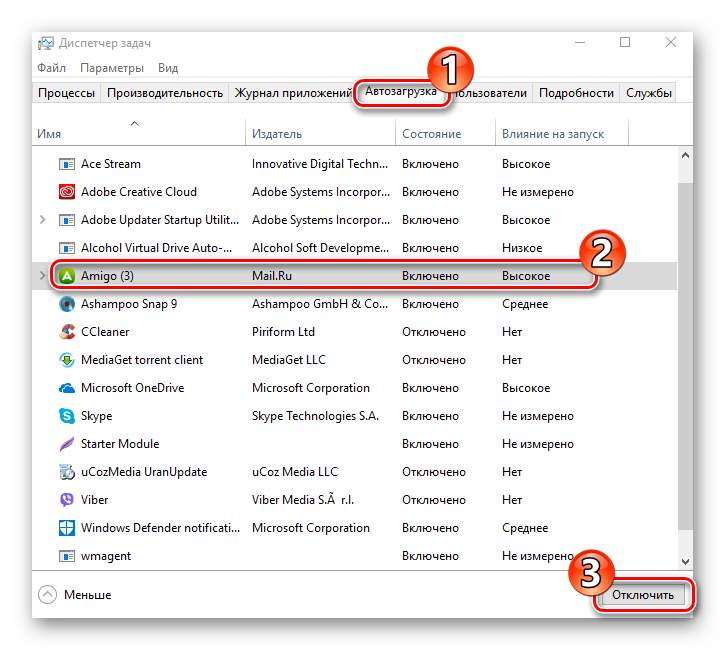Image resolution: width=725 pixels, height=650 pixels.
Task: Click the uCozMedia UranUpdate icon
Action: 67,472
